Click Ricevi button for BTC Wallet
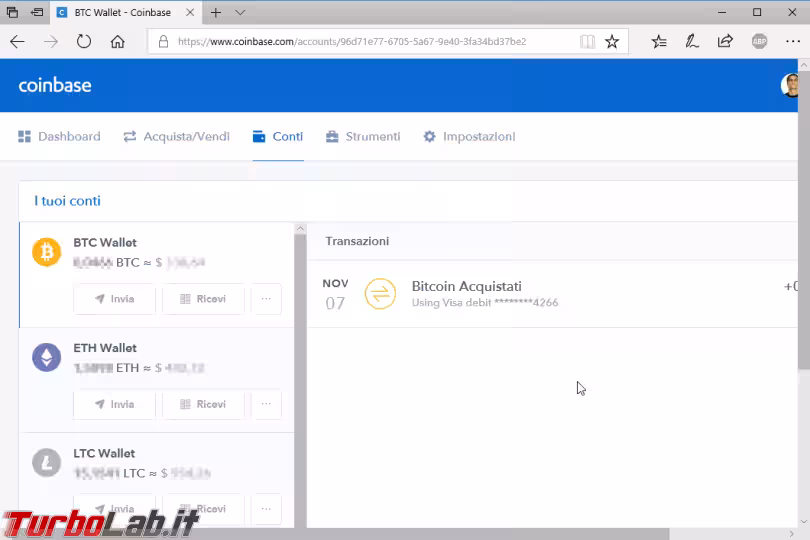 tap(203, 299)
